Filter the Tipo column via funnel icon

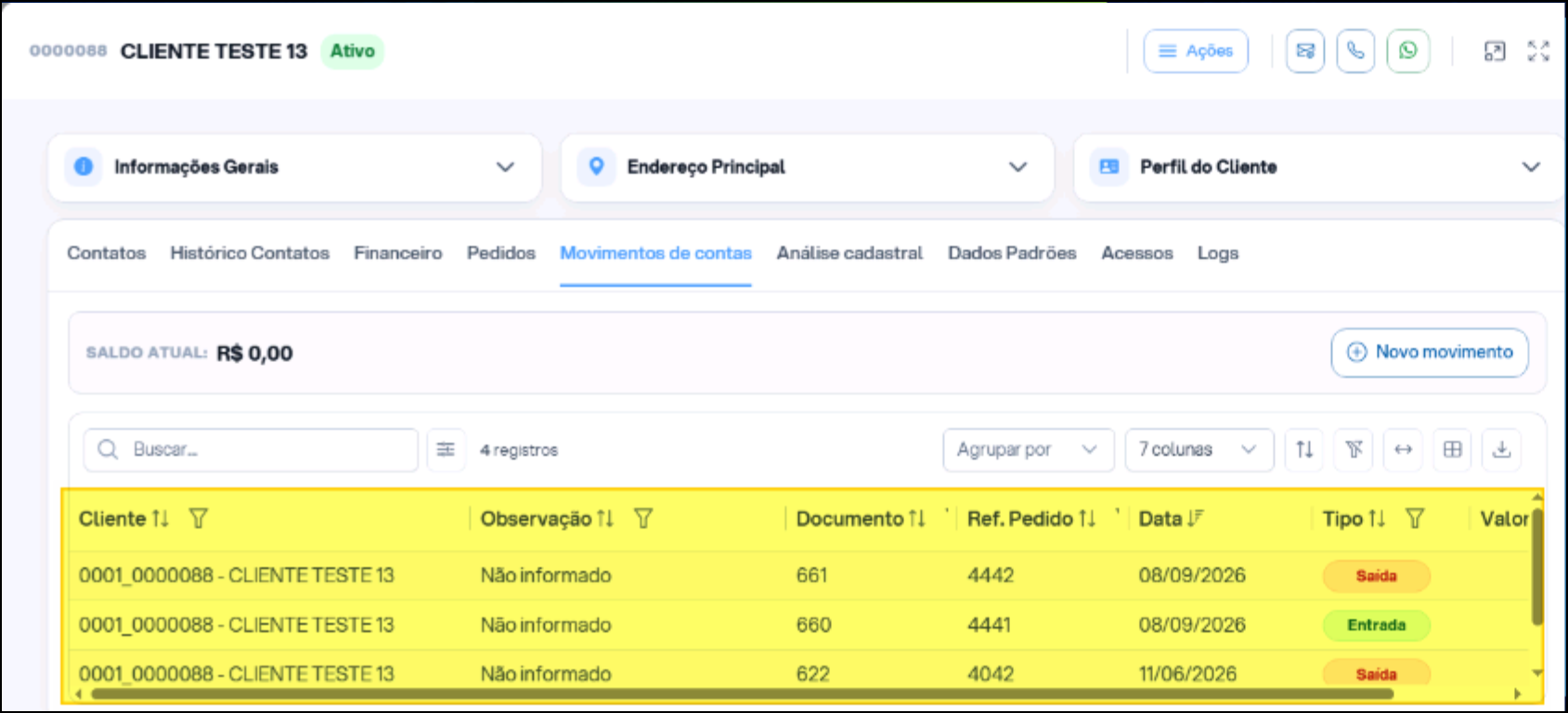coord(1415,518)
